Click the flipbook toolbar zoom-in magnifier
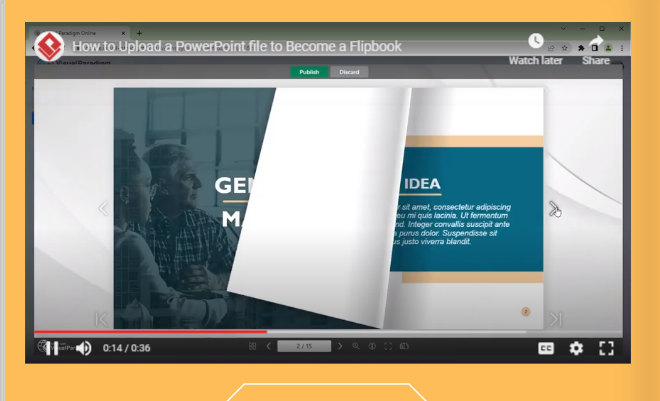The image size is (660, 401). [356, 346]
